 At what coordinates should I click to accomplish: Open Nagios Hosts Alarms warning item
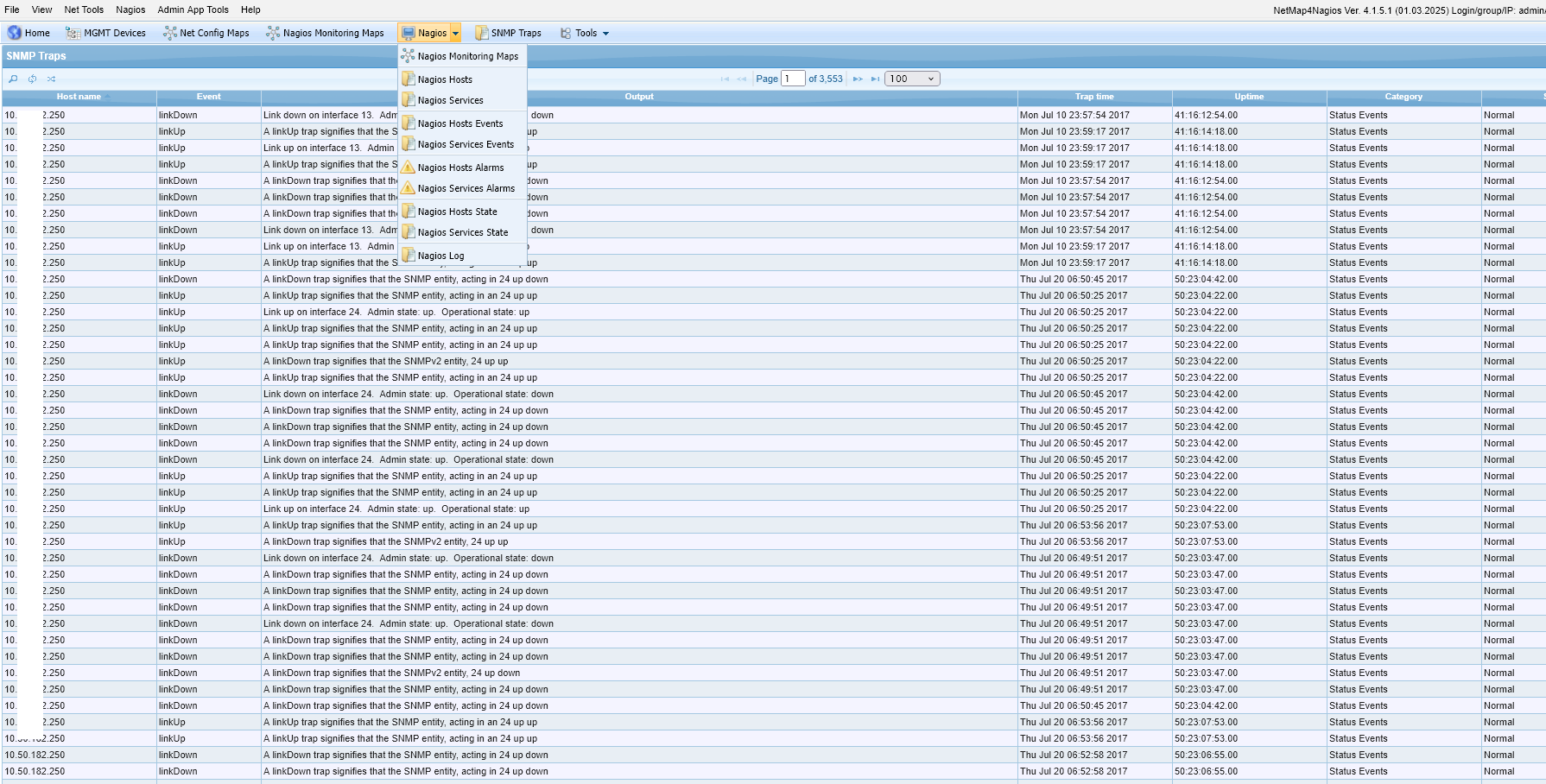[460, 168]
